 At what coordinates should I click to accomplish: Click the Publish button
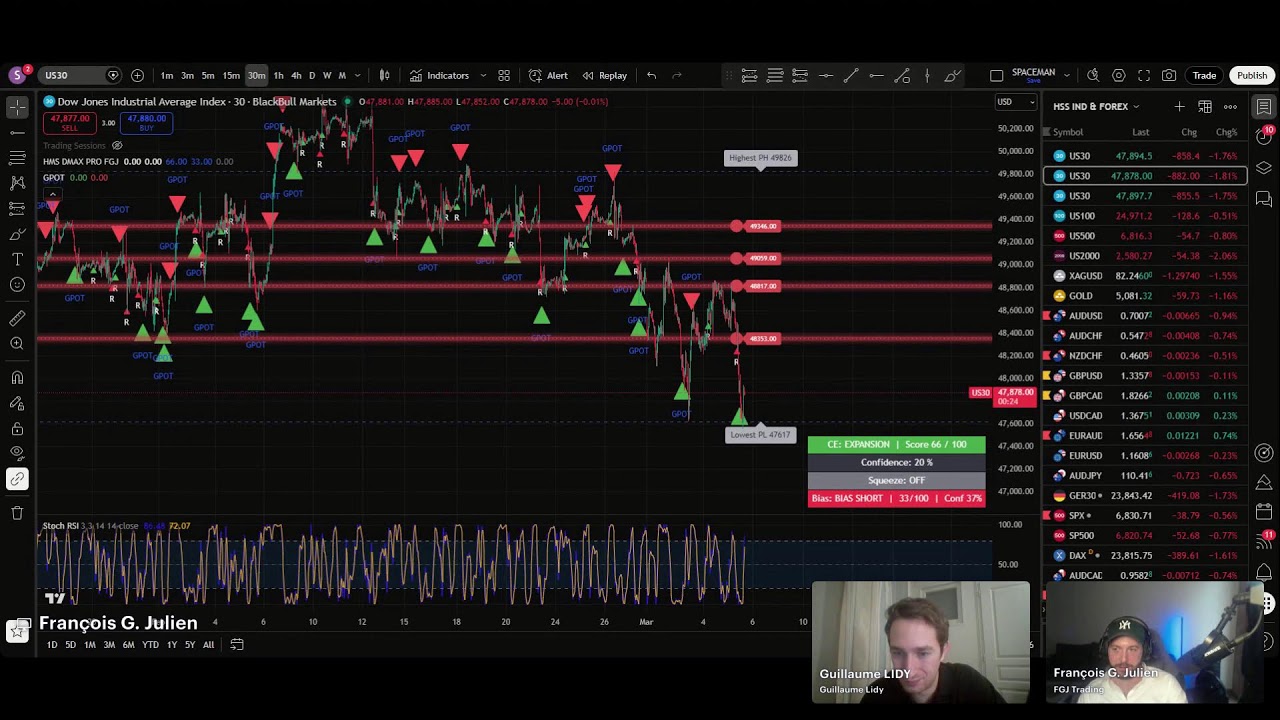[1252, 76]
